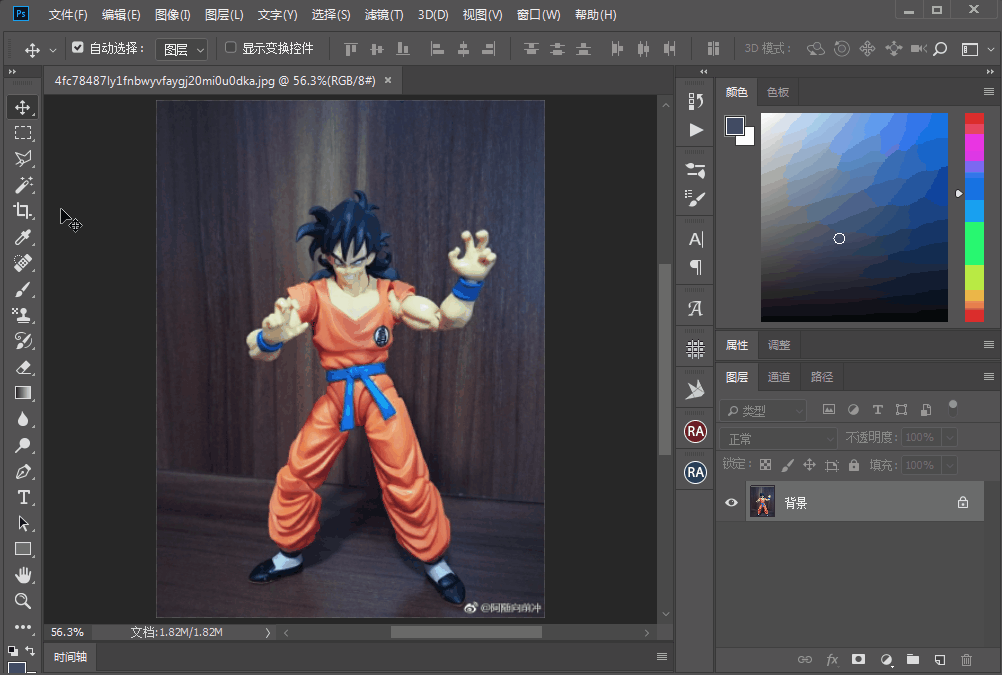The width and height of the screenshot is (1002, 675).
Task: Open the 文件(F) menu
Action: [68, 15]
